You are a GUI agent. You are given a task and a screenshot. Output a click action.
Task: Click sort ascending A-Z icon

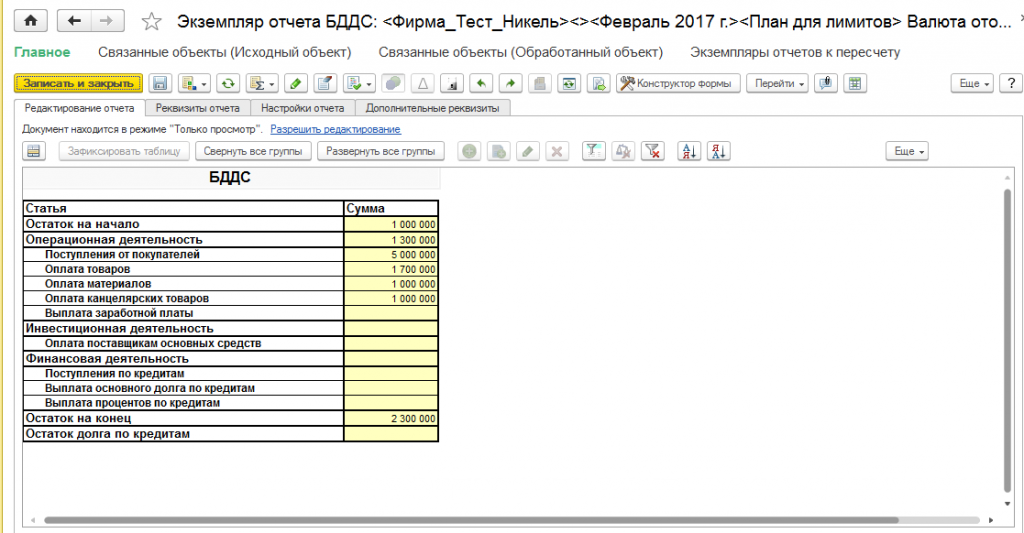click(x=689, y=151)
